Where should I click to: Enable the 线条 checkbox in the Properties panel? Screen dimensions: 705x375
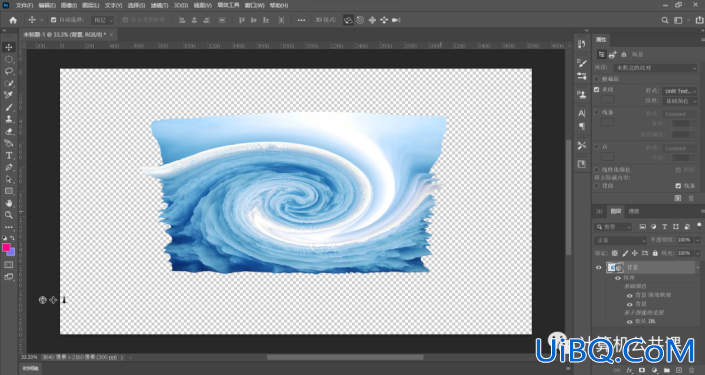(597, 112)
